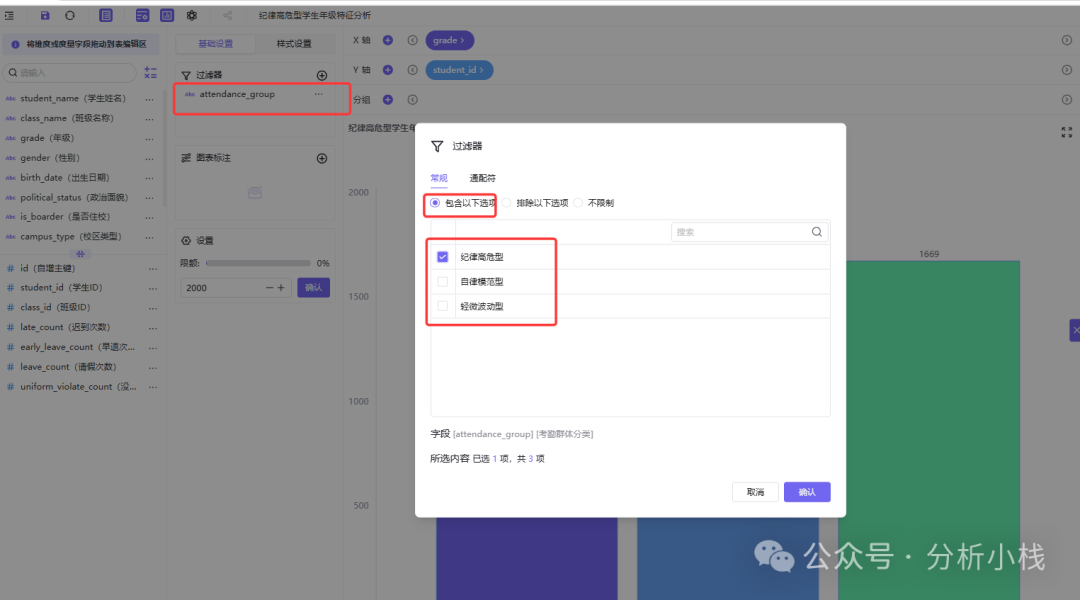Open the grade pill dropdown on X axis

(x=449, y=41)
